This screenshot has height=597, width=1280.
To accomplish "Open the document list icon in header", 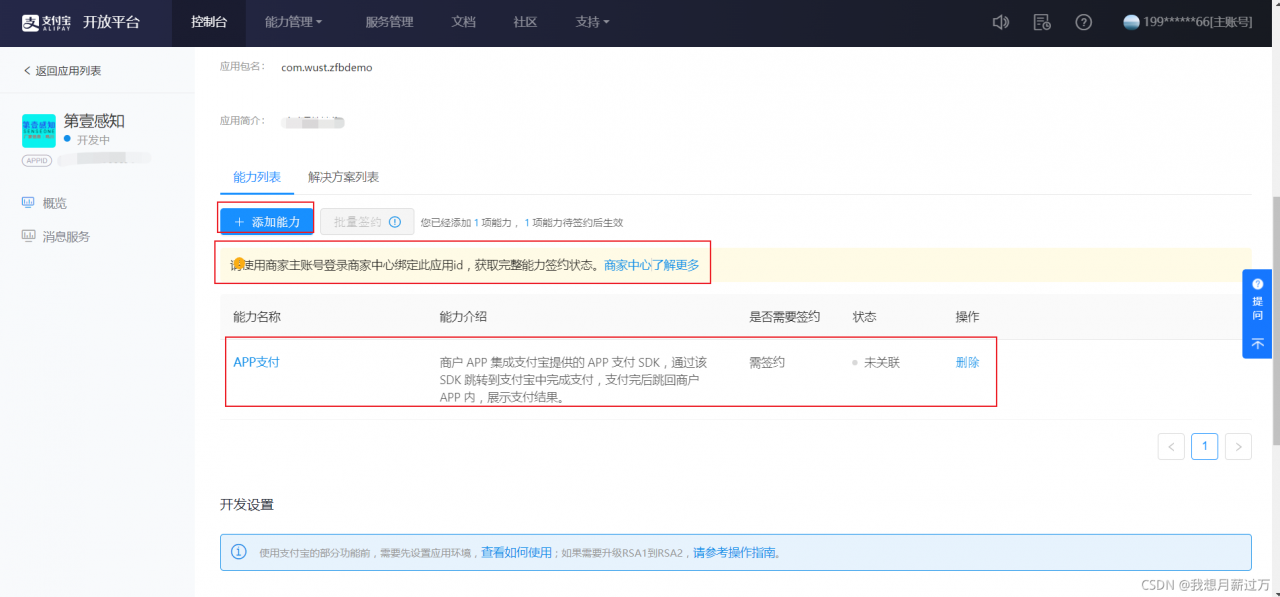I will coord(1042,22).
